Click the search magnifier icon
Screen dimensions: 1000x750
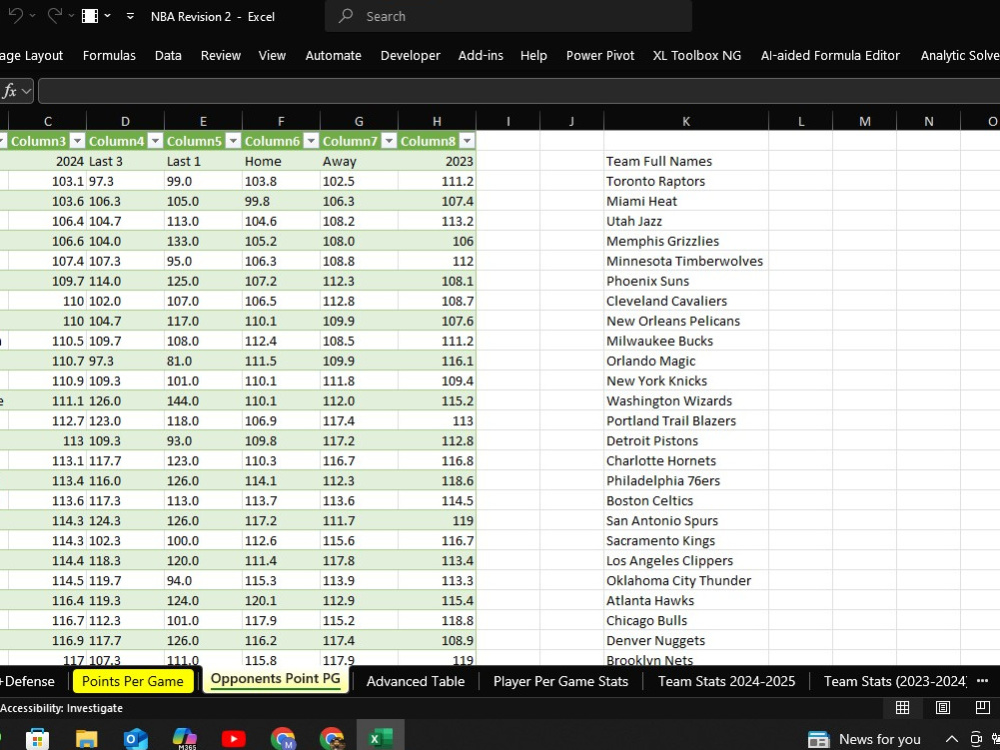pyautogui.click(x=346, y=16)
